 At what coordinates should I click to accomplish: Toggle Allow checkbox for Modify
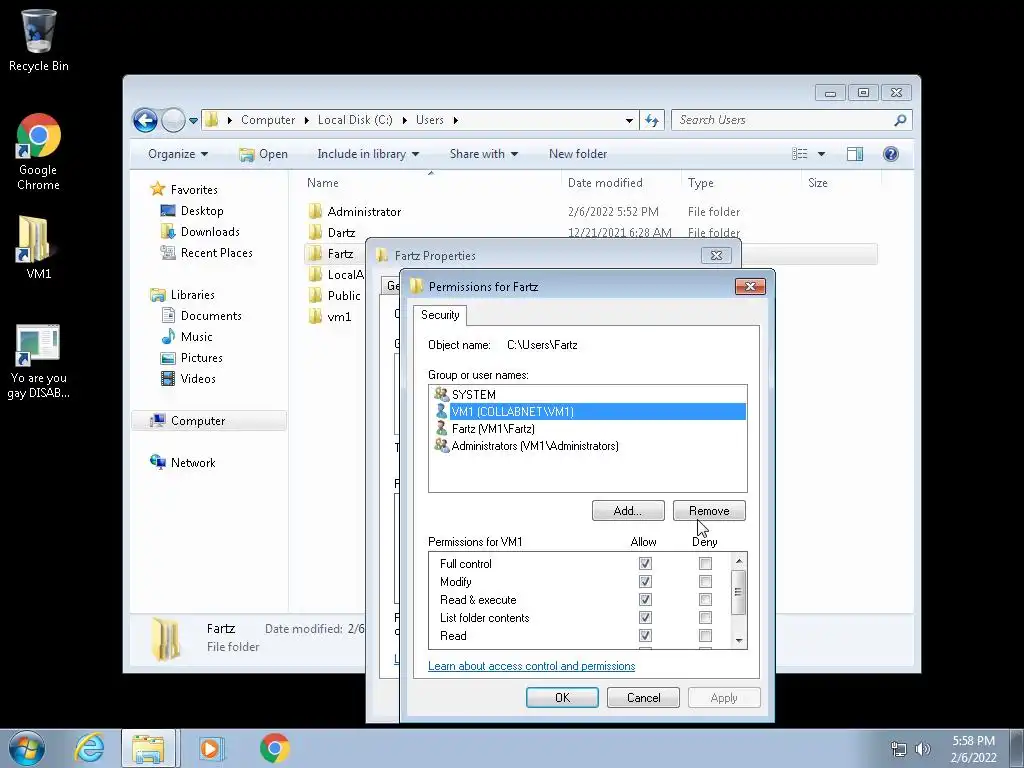pos(645,581)
